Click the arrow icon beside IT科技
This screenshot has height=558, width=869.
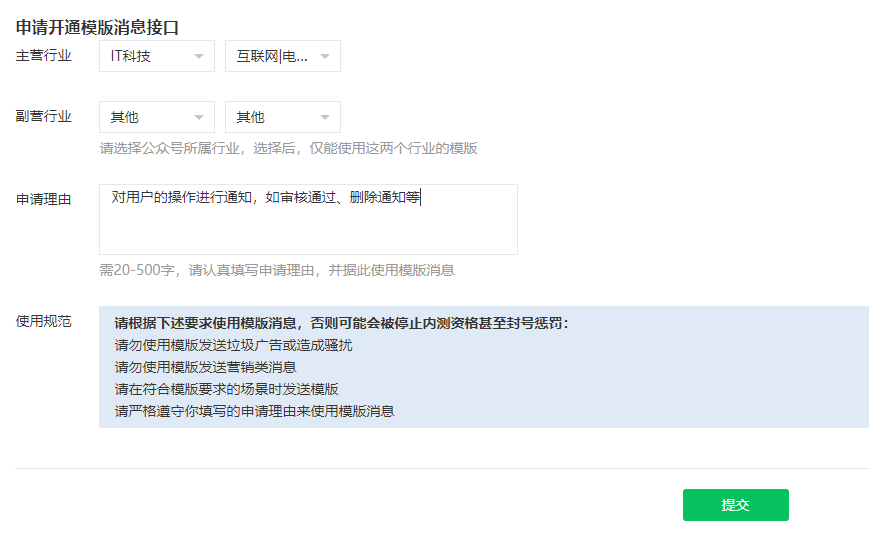198,56
